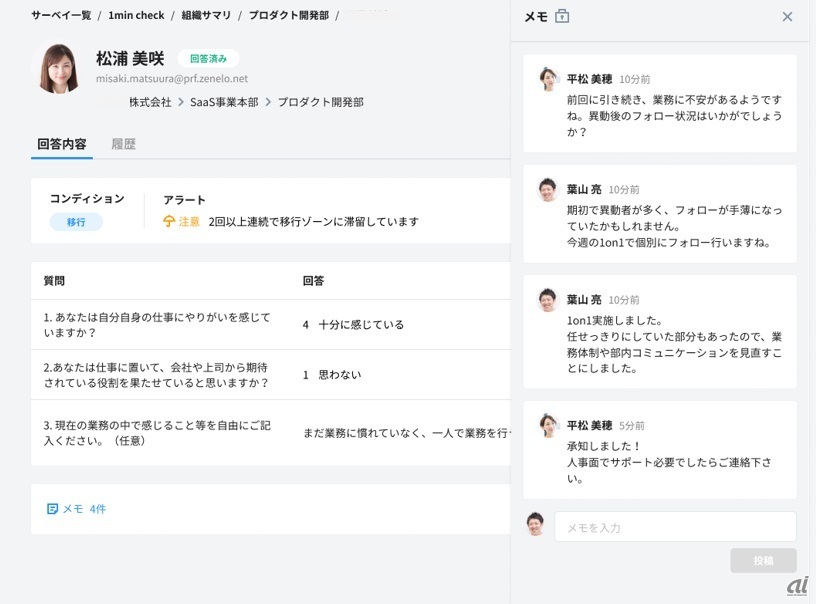The width and height of the screenshot is (816, 604).
Task: Click the memo note icon beside メモ 4件
Action: (x=52, y=509)
